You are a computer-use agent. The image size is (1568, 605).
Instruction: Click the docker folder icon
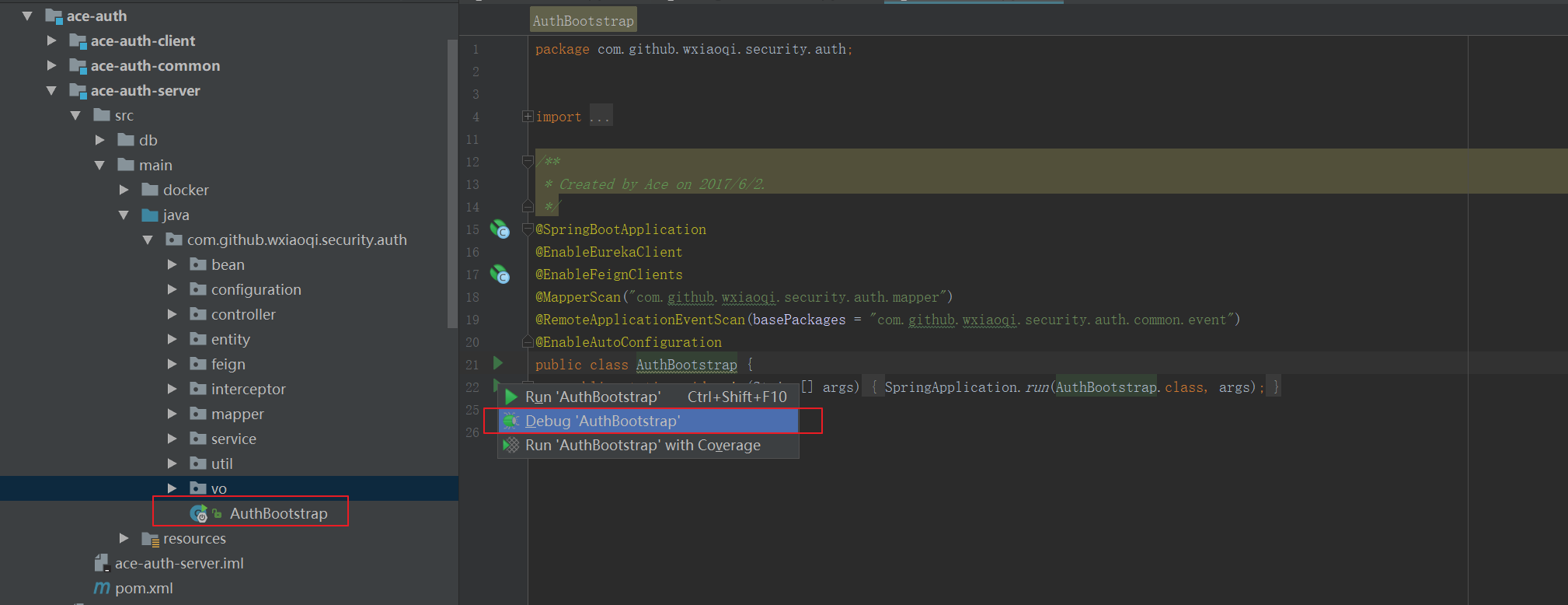coord(149,190)
